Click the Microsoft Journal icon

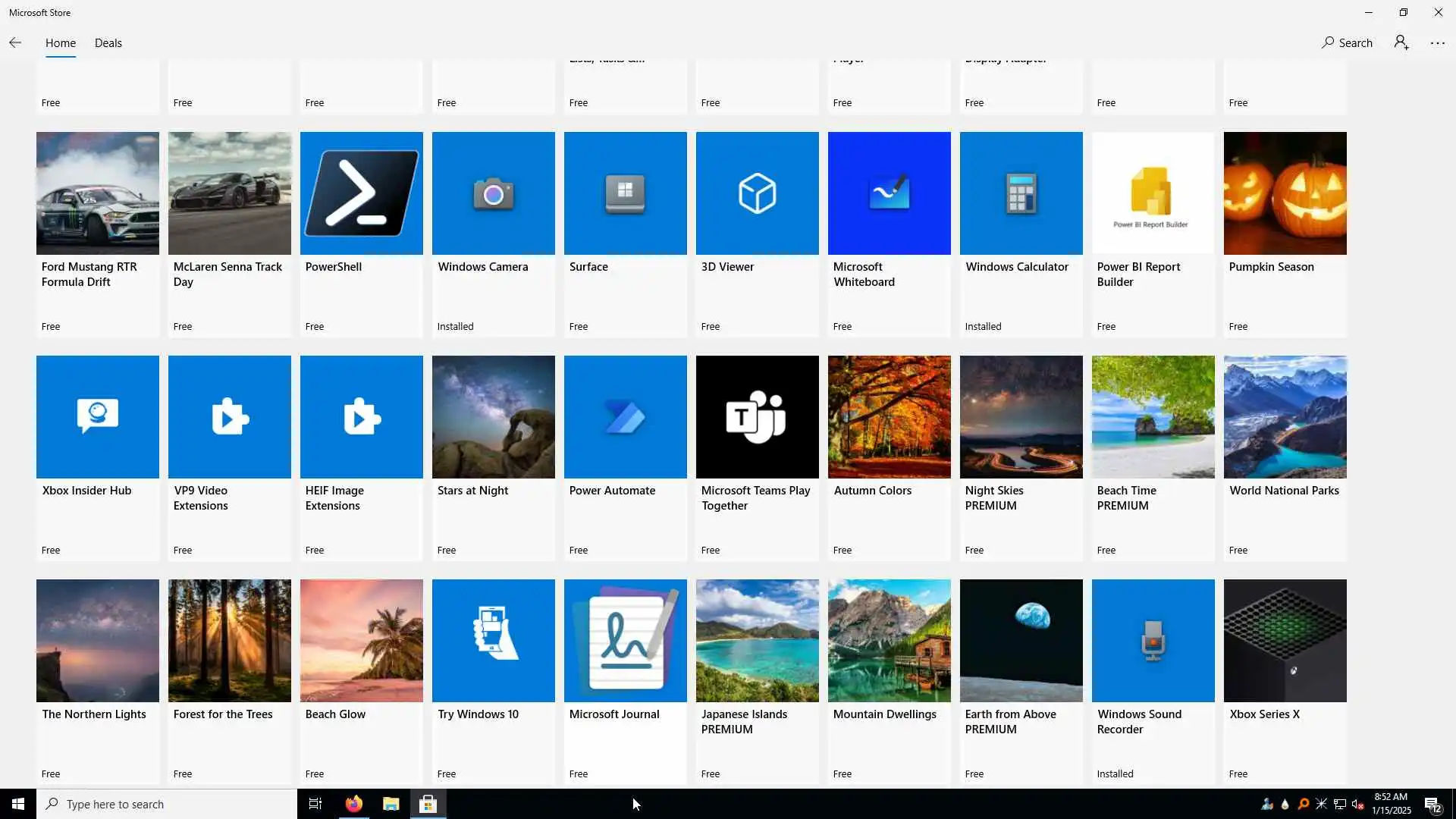[625, 640]
